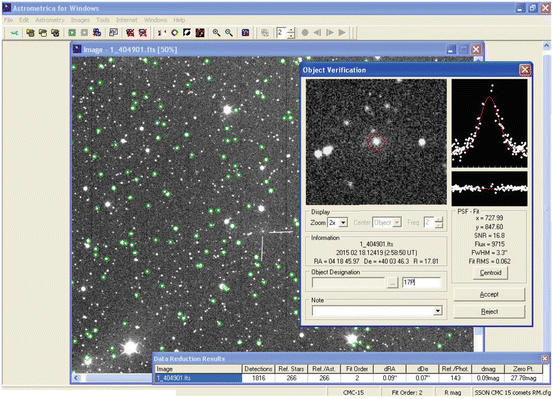Click the green astrometric reduction toolbar icon
553x399 pixels.
coord(72,33)
